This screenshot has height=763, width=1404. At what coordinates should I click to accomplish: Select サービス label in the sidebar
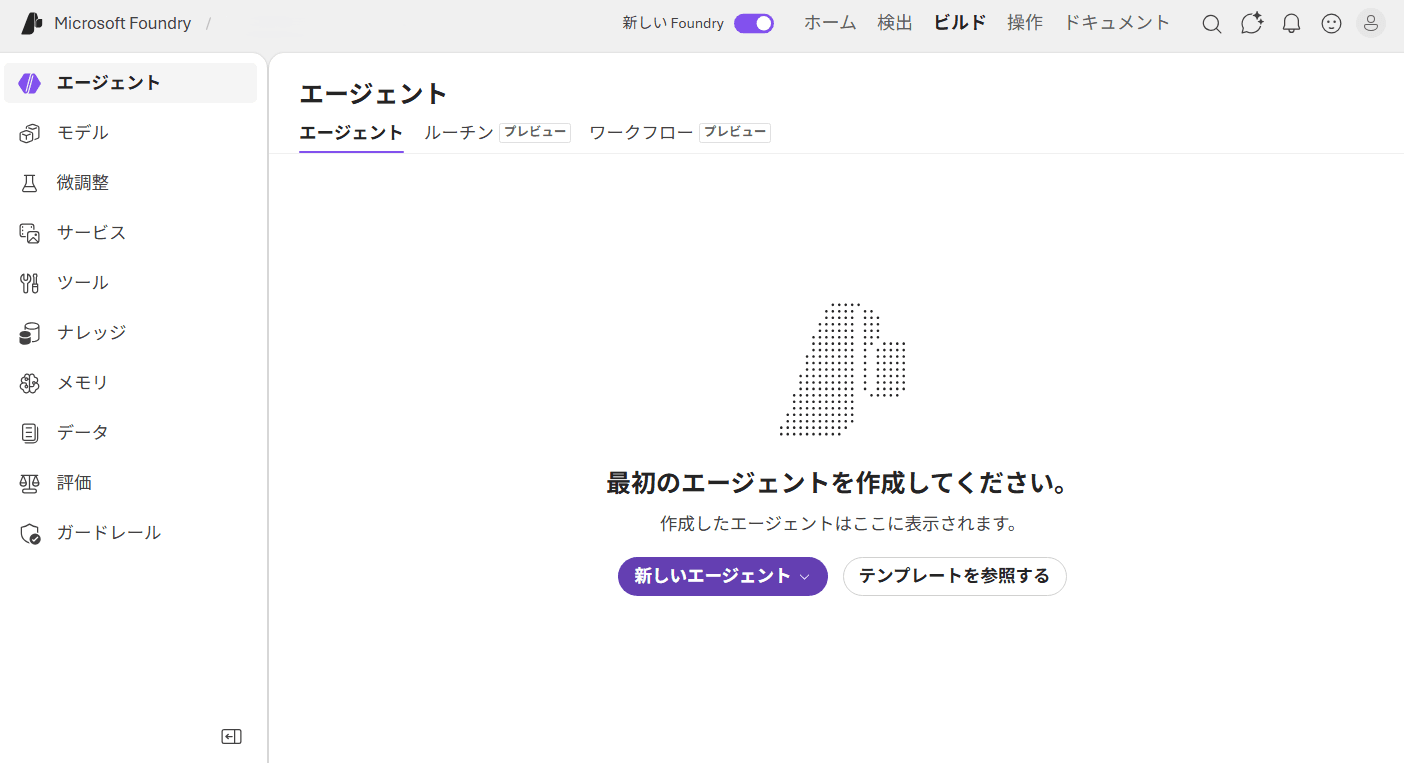pos(92,233)
